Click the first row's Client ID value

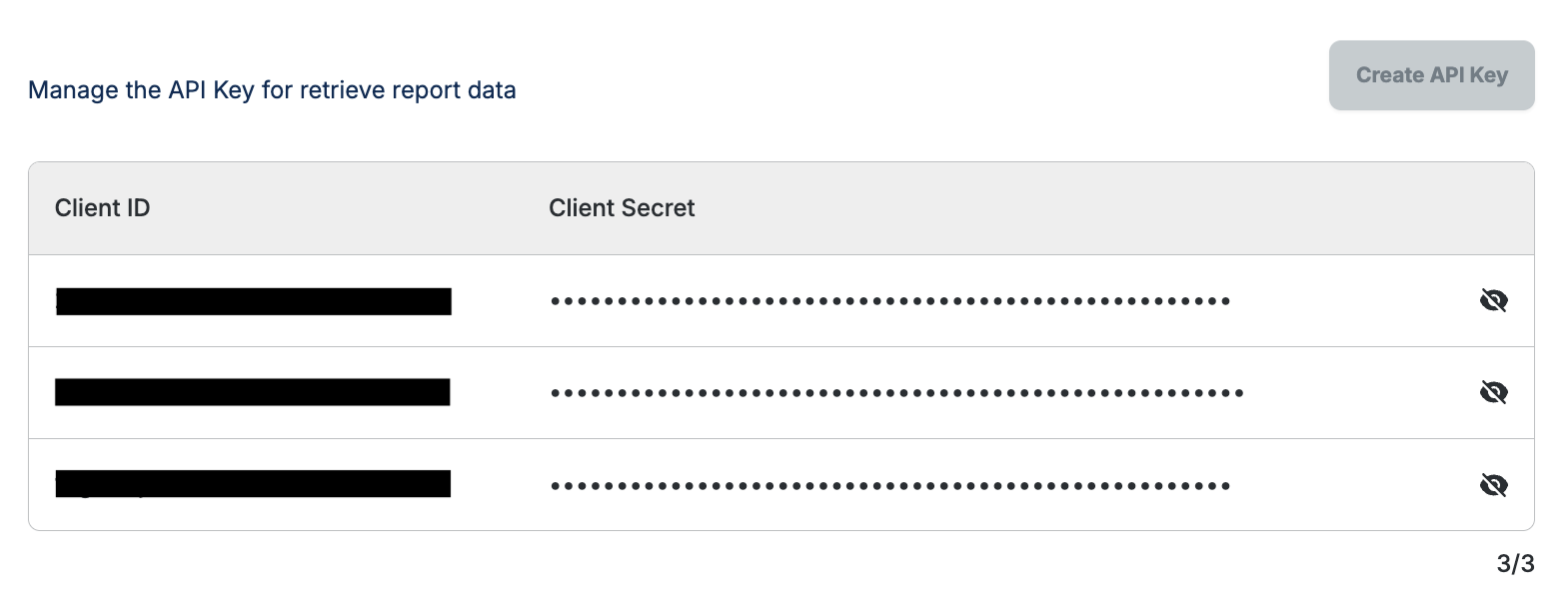[x=254, y=300]
